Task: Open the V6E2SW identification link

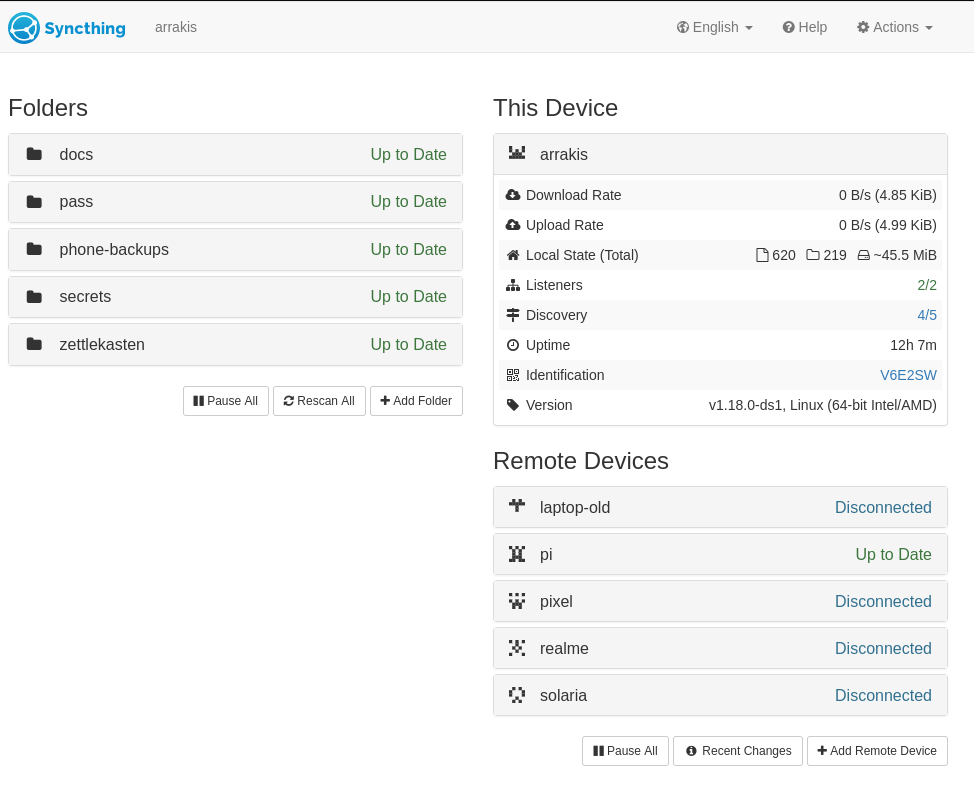Action: click(908, 375)
